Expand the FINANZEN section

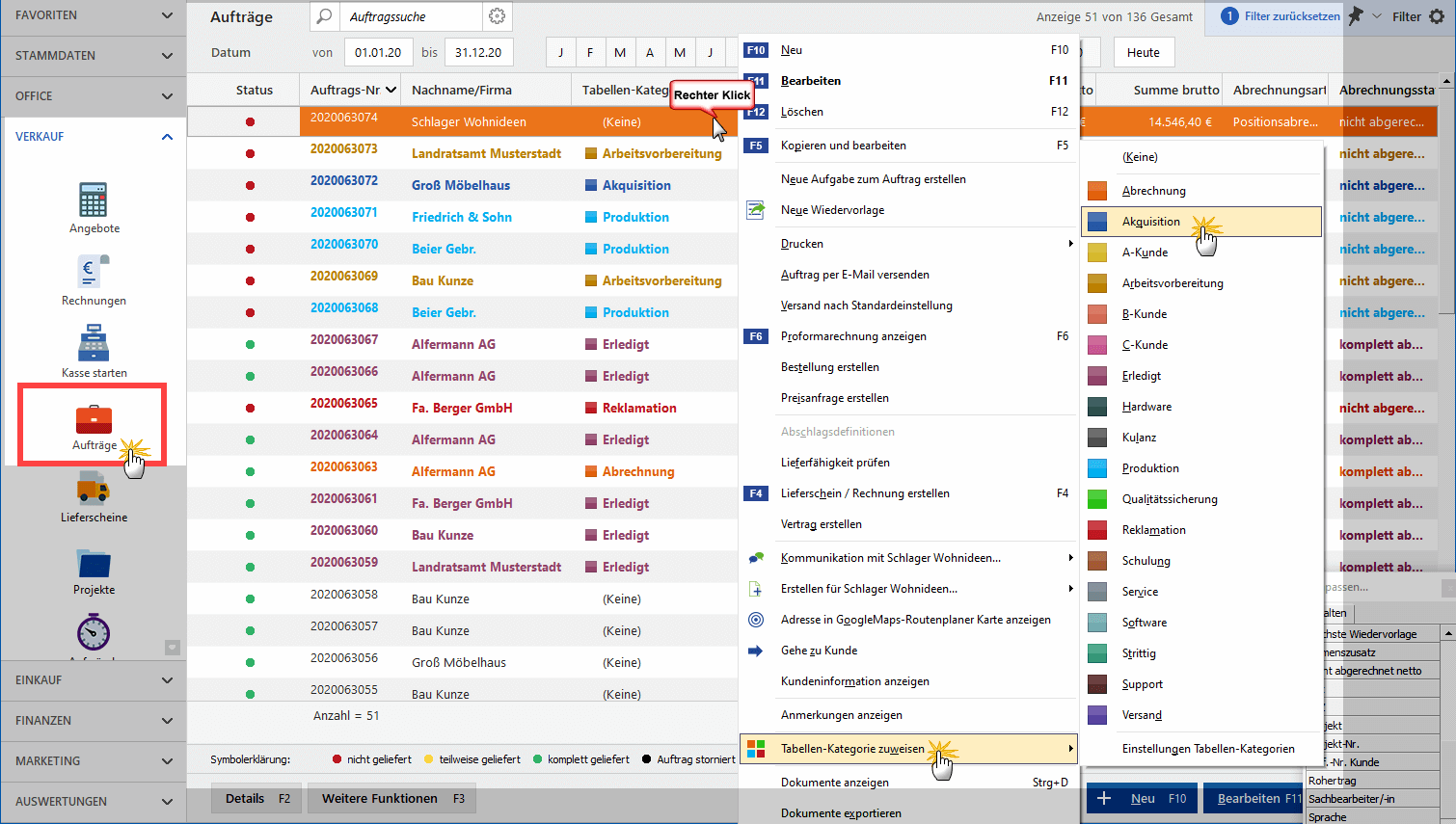coord(94,721)
